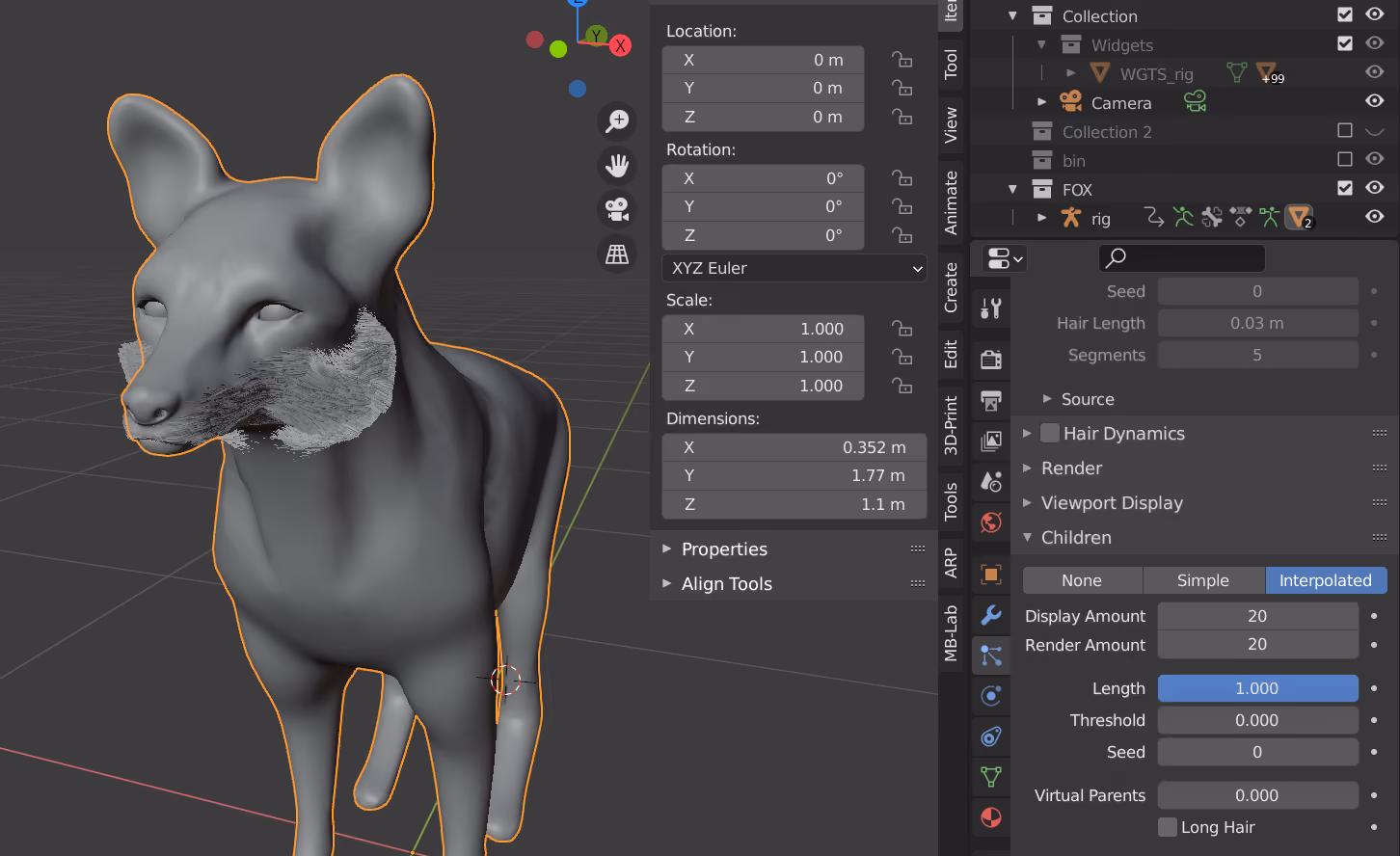
Task: Switch perspective/orthographic with the grid gizmo
Action: [617, 254]
